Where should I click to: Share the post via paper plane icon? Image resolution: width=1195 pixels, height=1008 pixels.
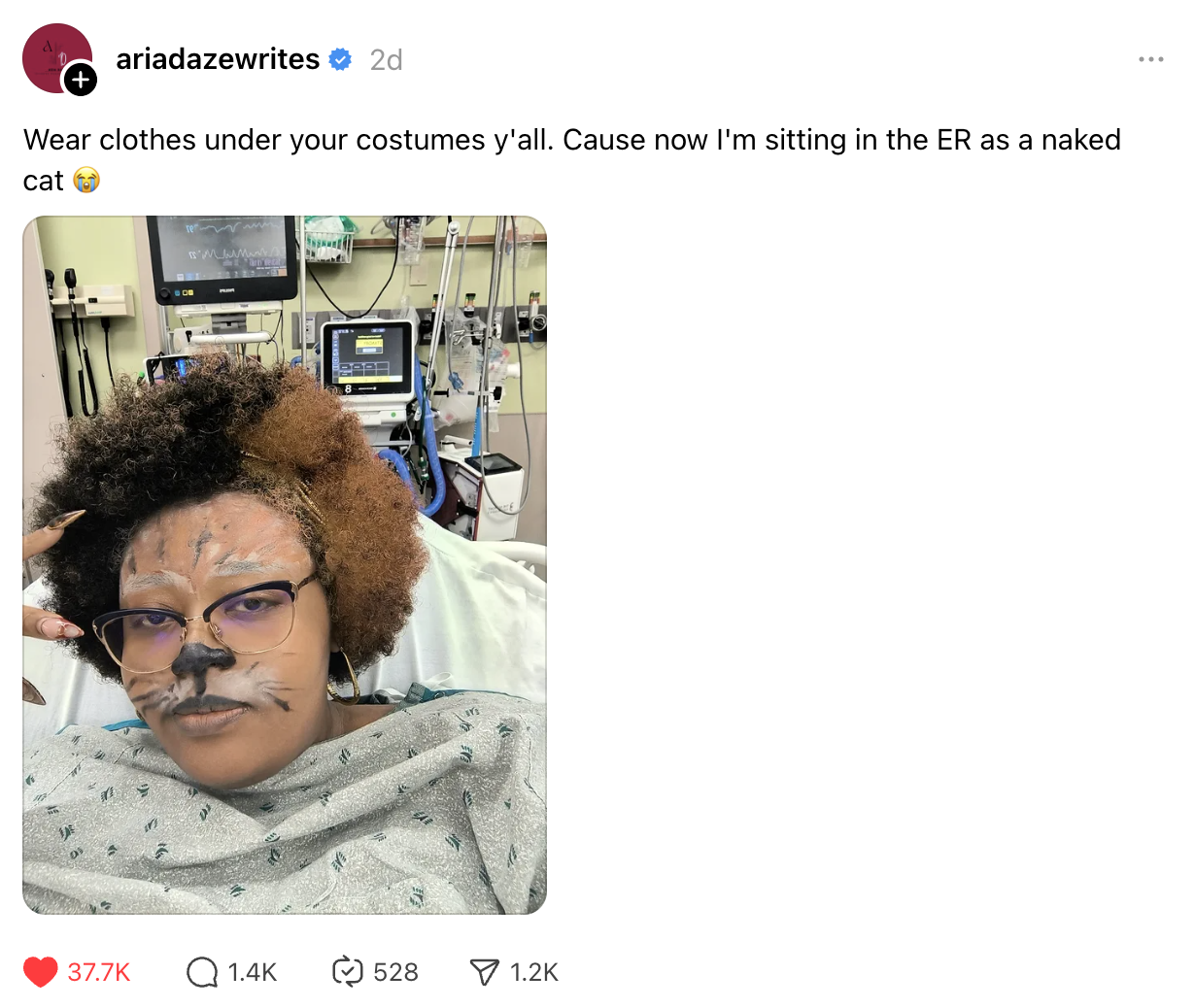click(484, 972)
